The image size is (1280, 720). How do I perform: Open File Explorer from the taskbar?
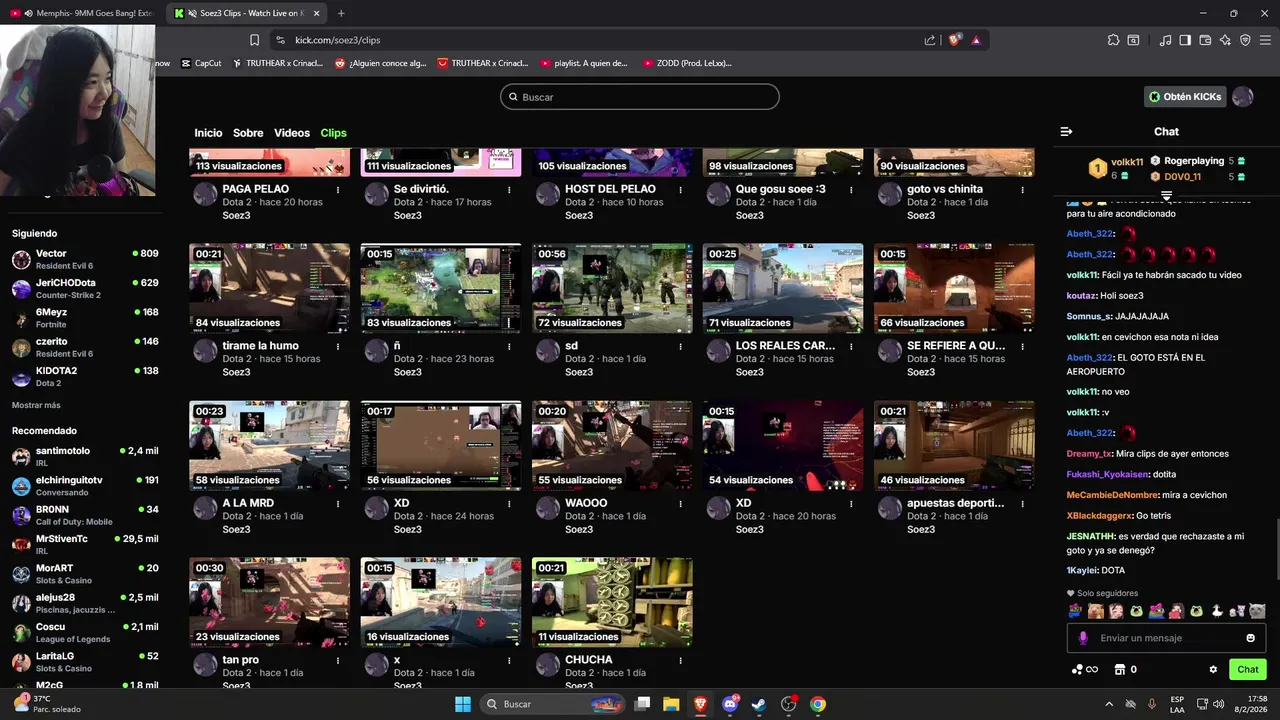(671, 704)
